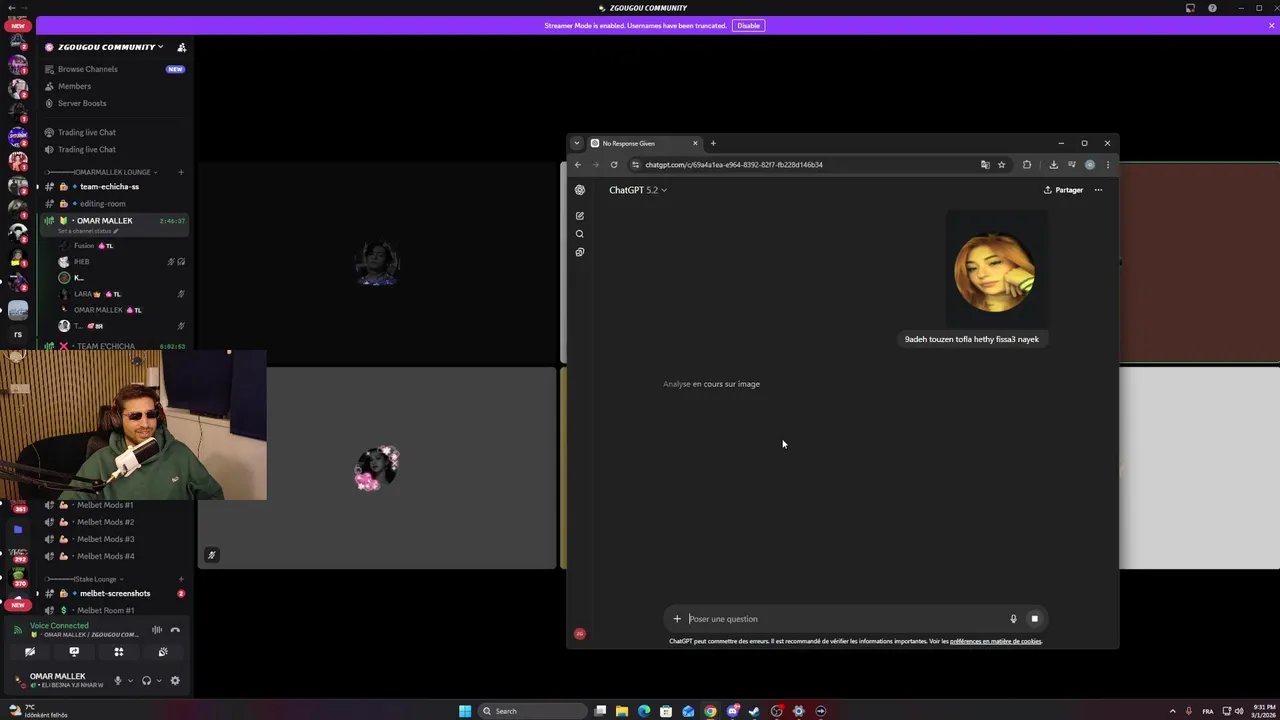Image resolution: width=1280 pixels, height=720 pixels.
Task: Open the Discord activities icon
Action: coord(118,652)
